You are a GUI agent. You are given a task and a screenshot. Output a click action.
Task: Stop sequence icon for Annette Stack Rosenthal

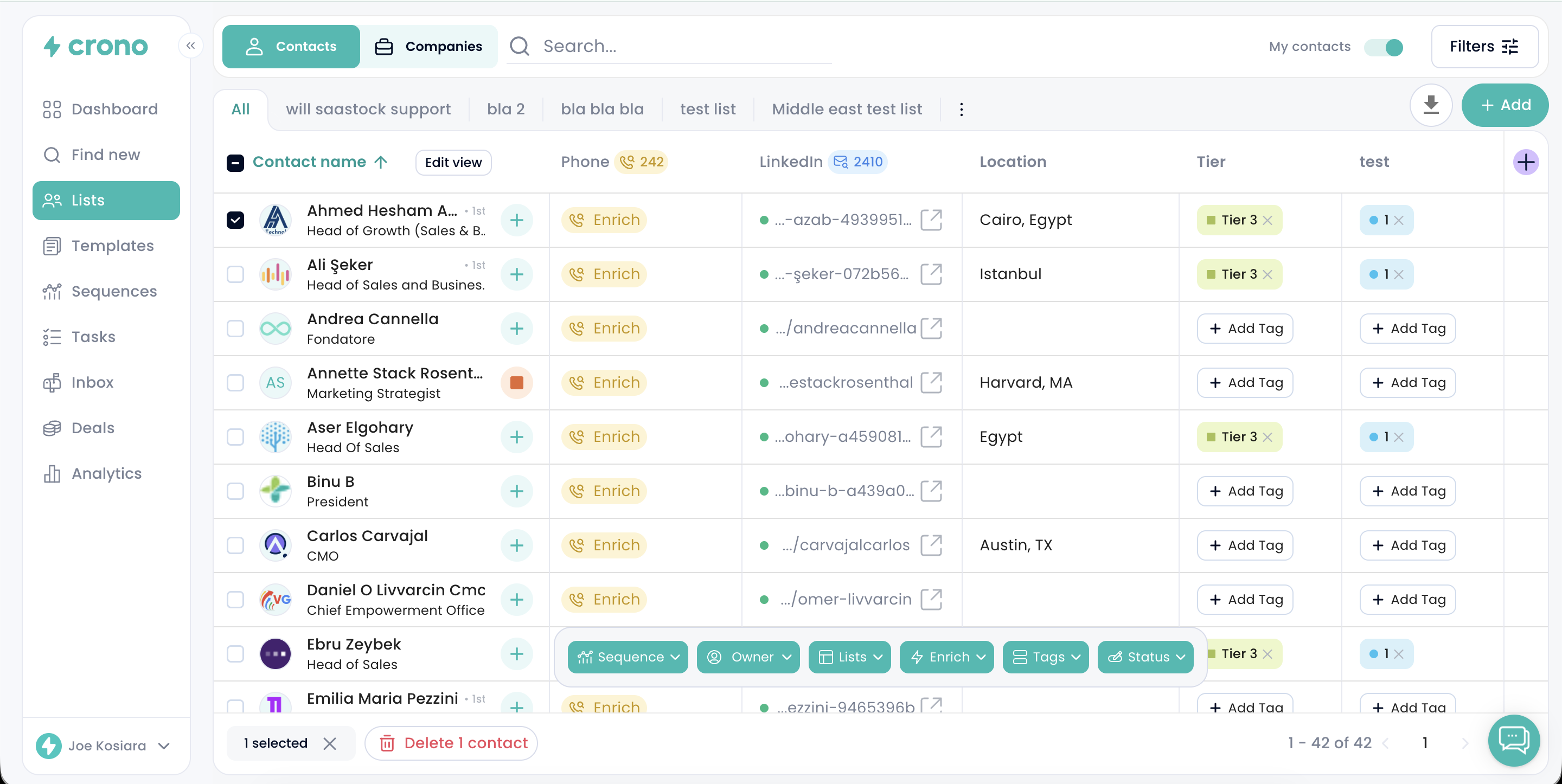[x=517, y=383]
